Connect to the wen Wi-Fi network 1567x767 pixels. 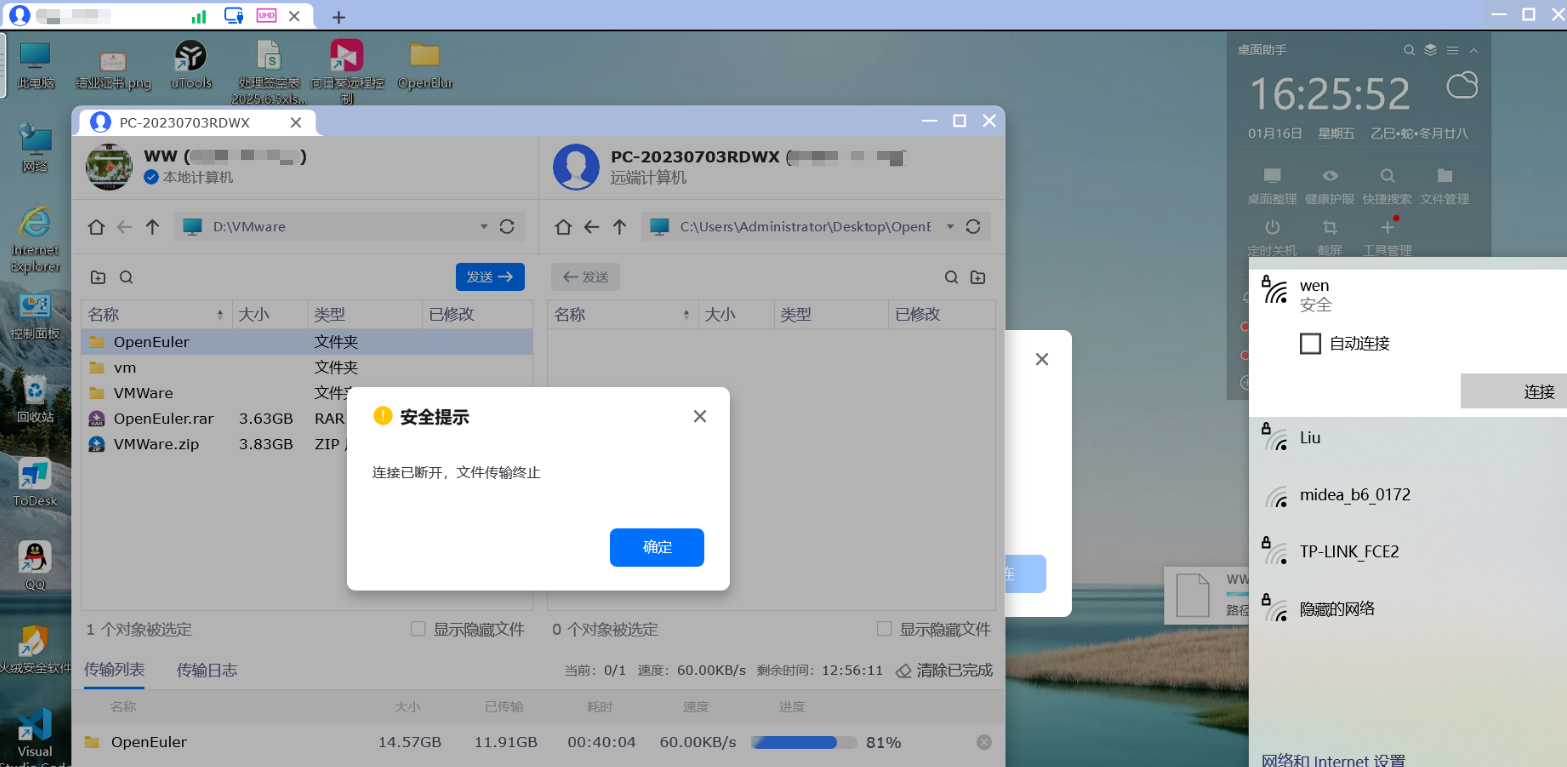1512,392
